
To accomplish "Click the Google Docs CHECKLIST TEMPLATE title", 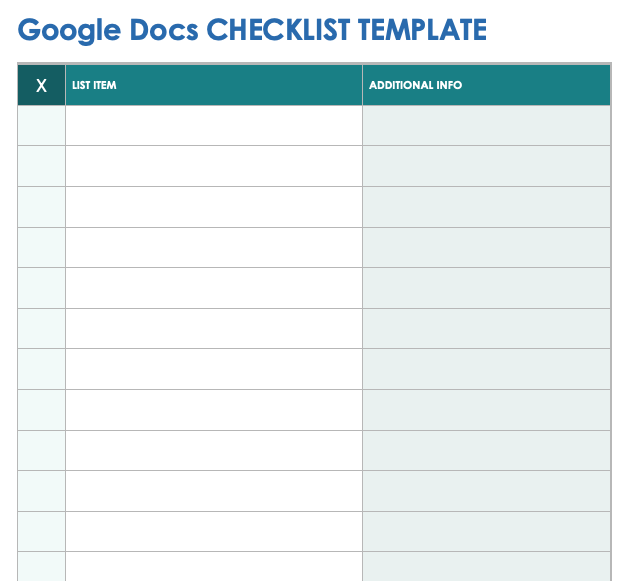I will (252, 30).
